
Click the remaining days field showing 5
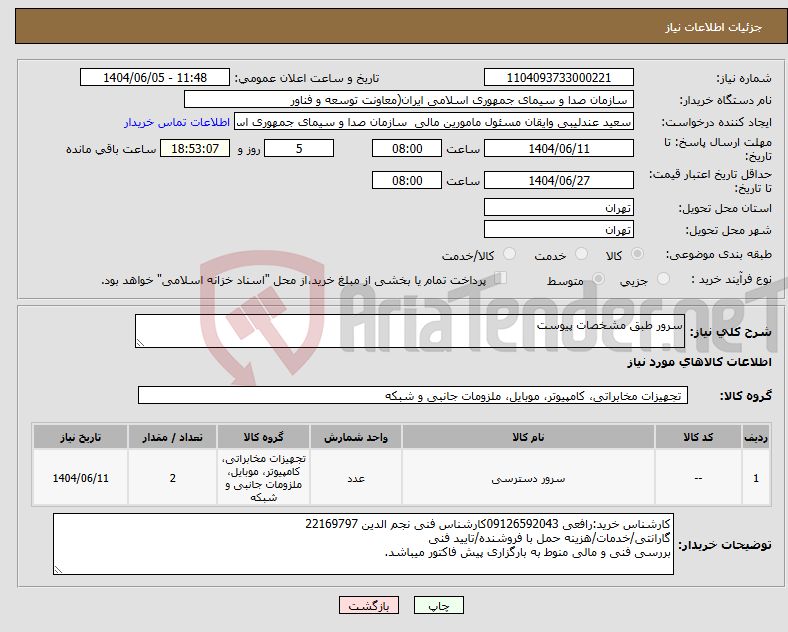(299, 148)
